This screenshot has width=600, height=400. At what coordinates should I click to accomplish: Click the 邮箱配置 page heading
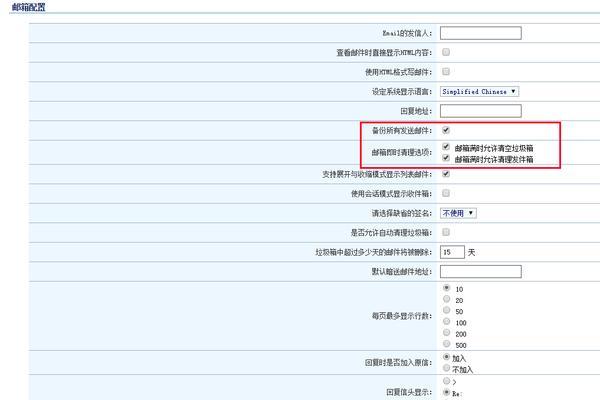click(29, 7)
